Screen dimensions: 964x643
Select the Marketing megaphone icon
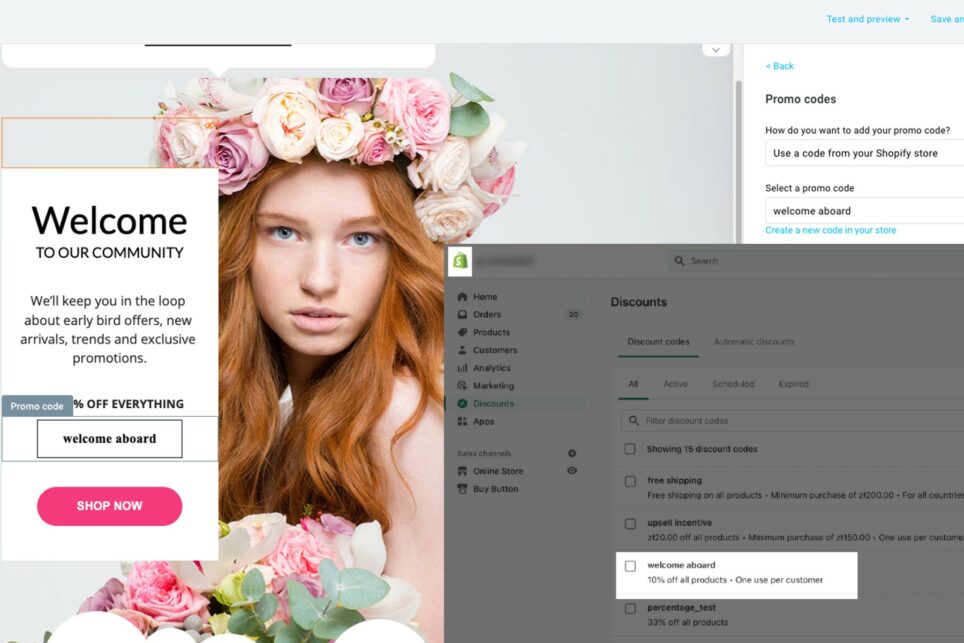click(463, 385)
